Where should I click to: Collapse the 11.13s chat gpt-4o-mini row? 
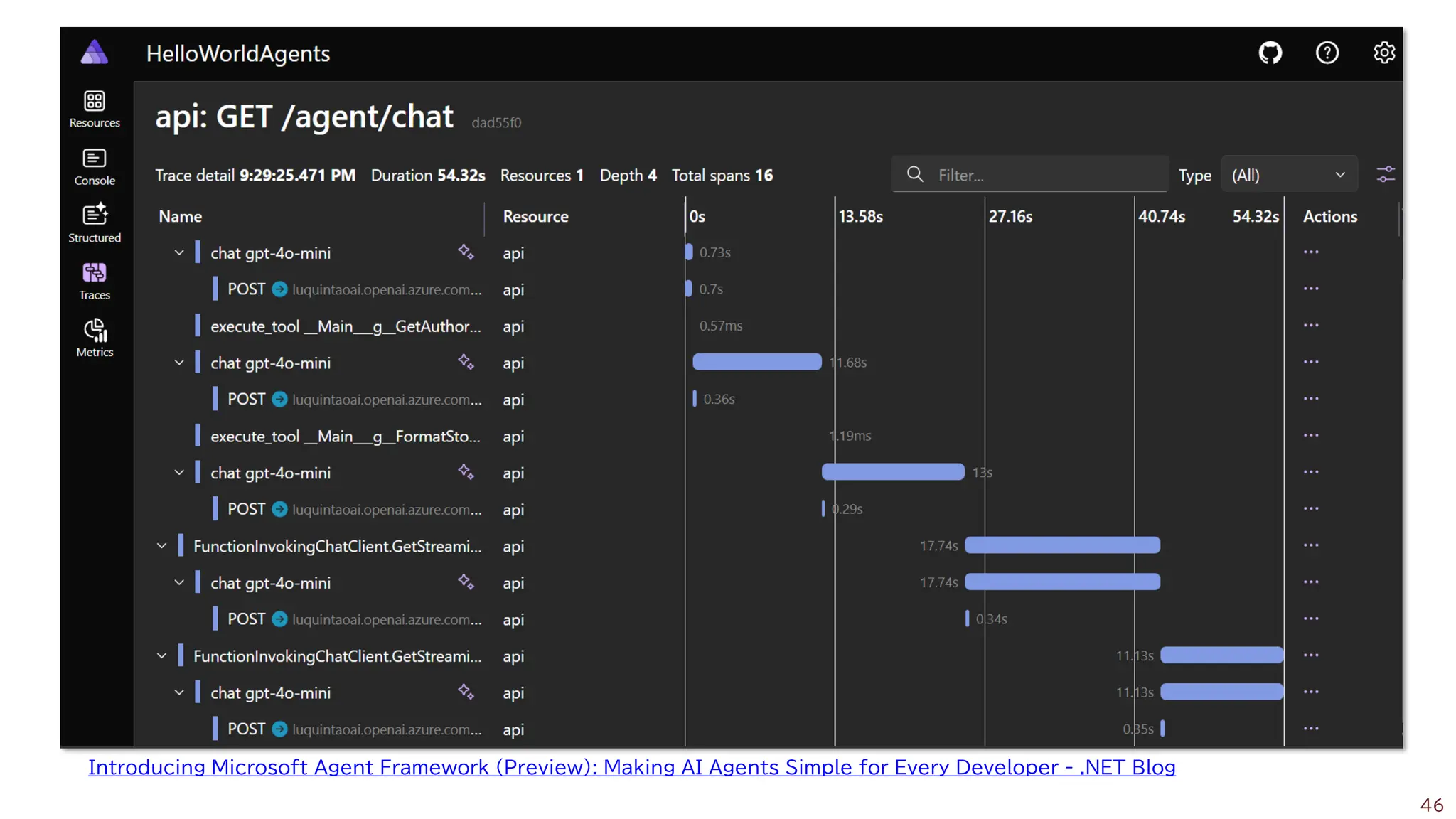[x=179, y=692]
